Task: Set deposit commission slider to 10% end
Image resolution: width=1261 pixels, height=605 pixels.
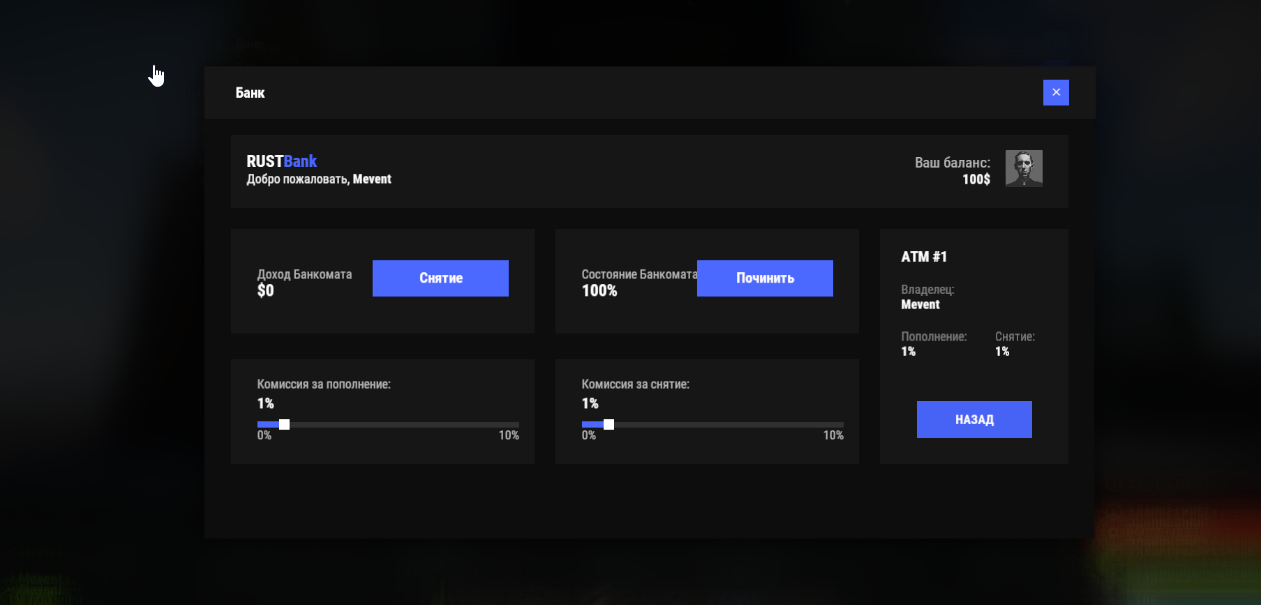Action: 517,425
